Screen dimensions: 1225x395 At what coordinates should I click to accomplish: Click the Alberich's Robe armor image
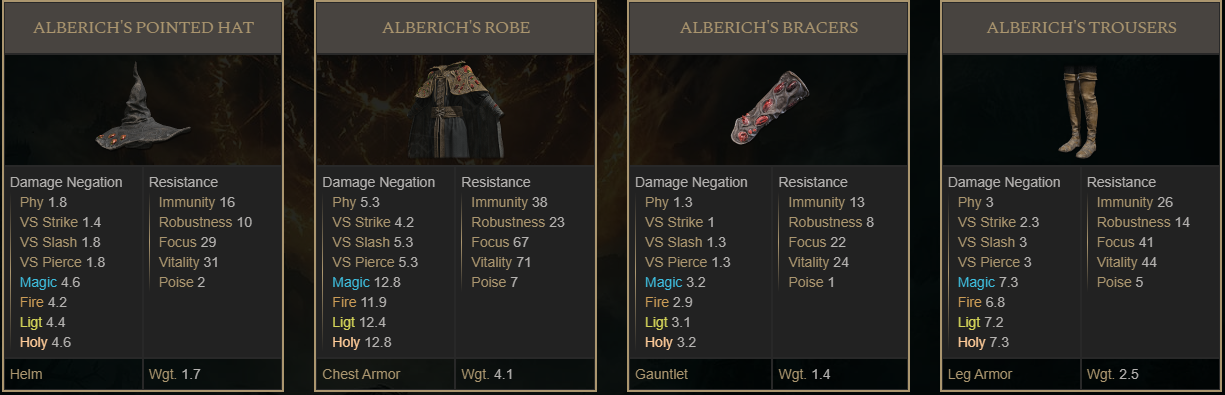455,110
